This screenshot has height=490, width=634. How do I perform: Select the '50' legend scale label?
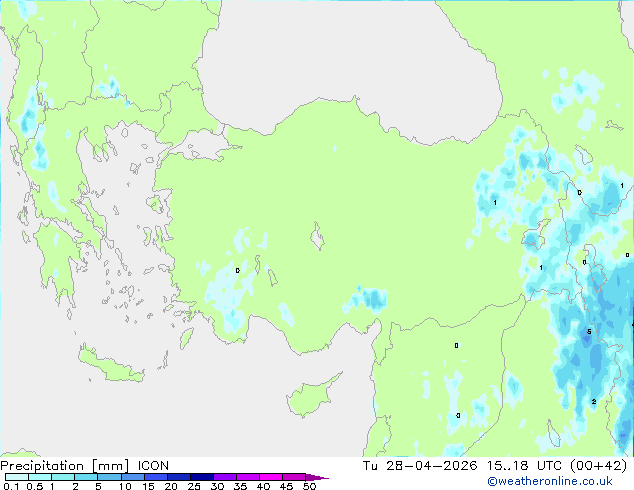pos(309,486)
